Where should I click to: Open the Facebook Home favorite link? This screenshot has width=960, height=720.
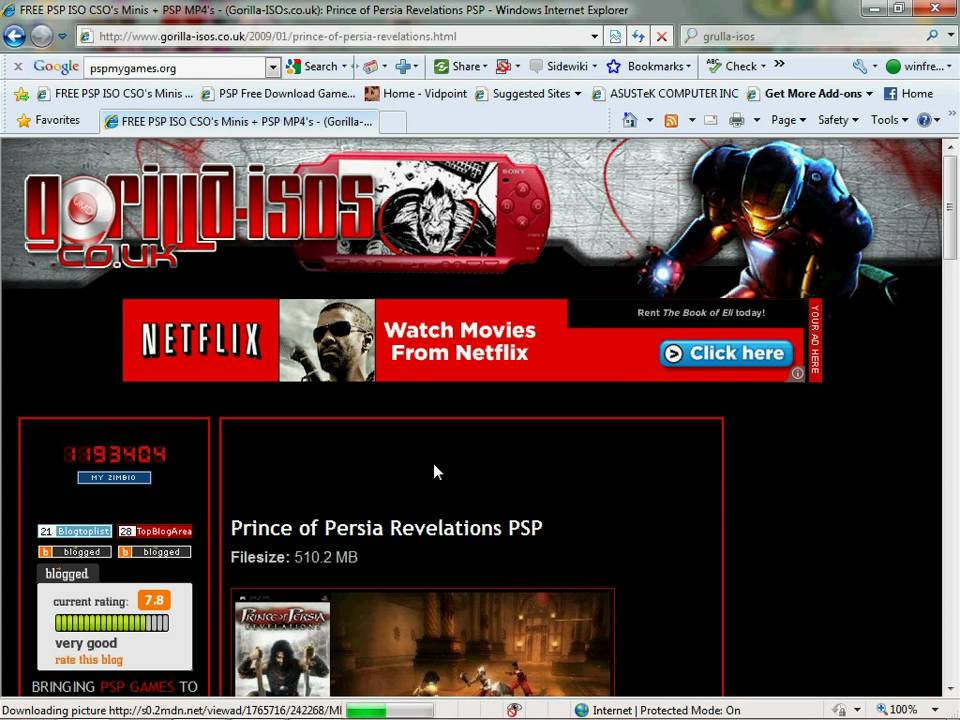909,94
